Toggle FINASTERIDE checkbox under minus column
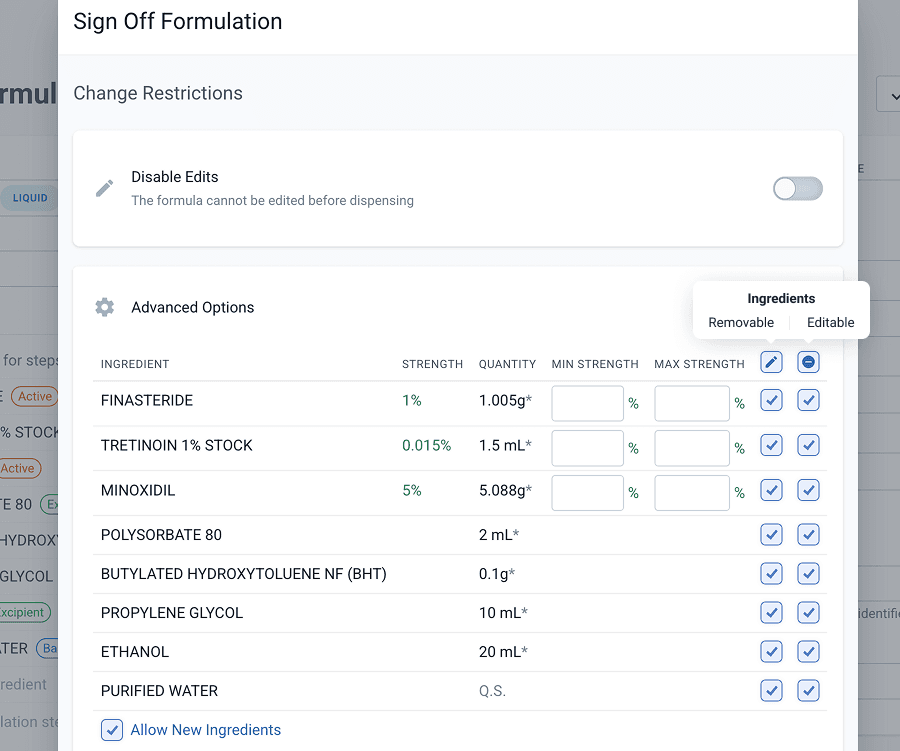This screenshot has width=900, height=751. [x=808, y=400]
